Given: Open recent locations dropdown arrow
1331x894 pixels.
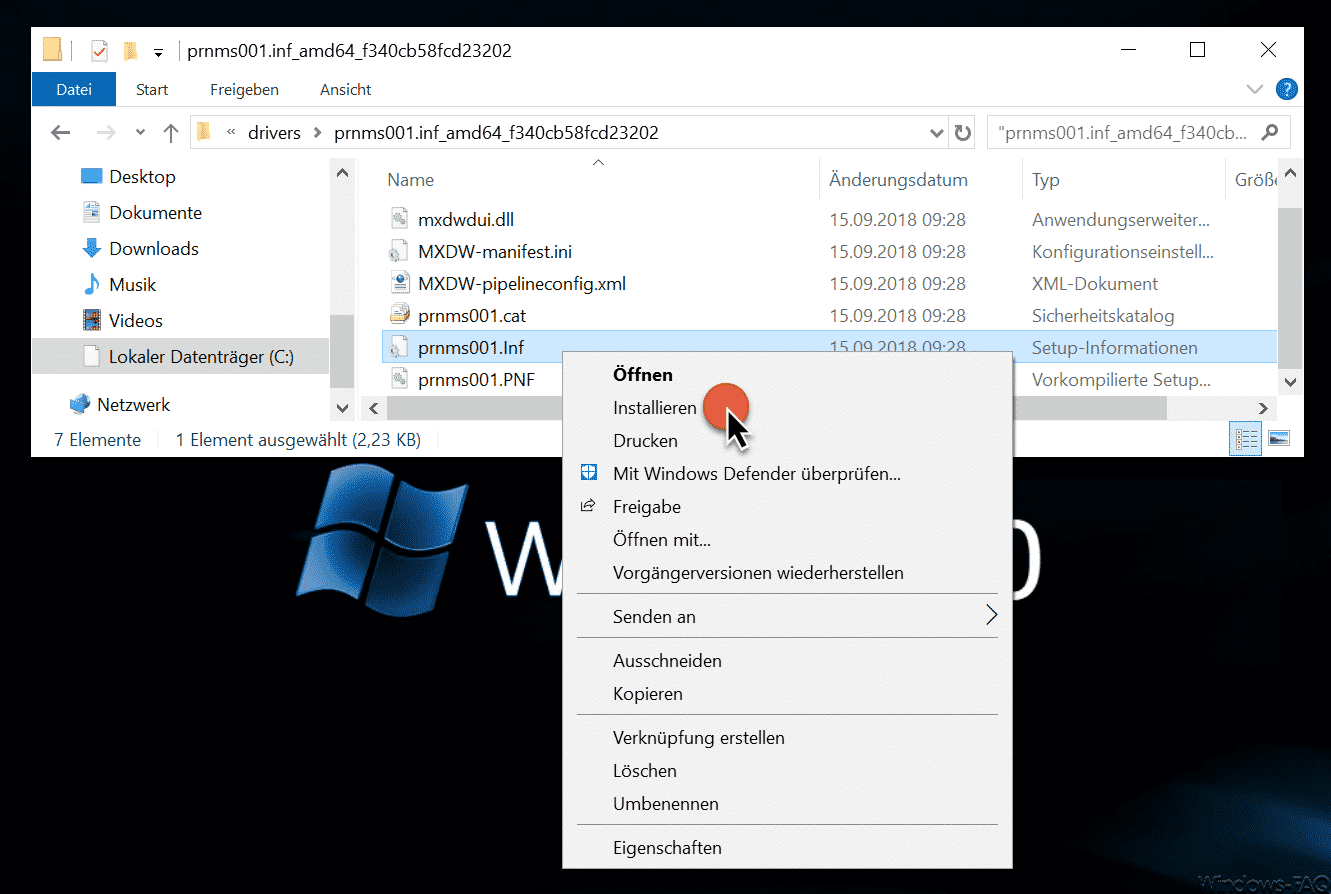Looking at the screenshot, I should 140,132.
